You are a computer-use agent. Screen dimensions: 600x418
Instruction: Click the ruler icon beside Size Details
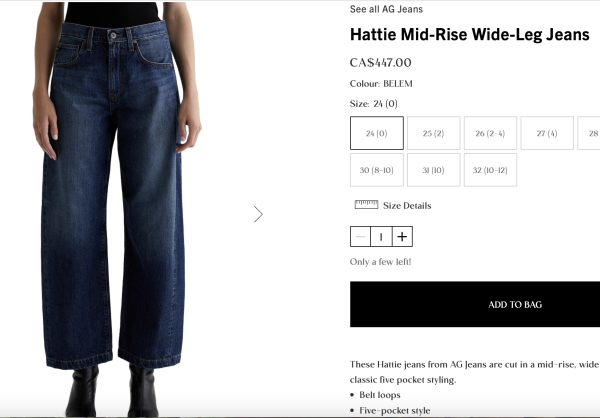click(366, 205)
